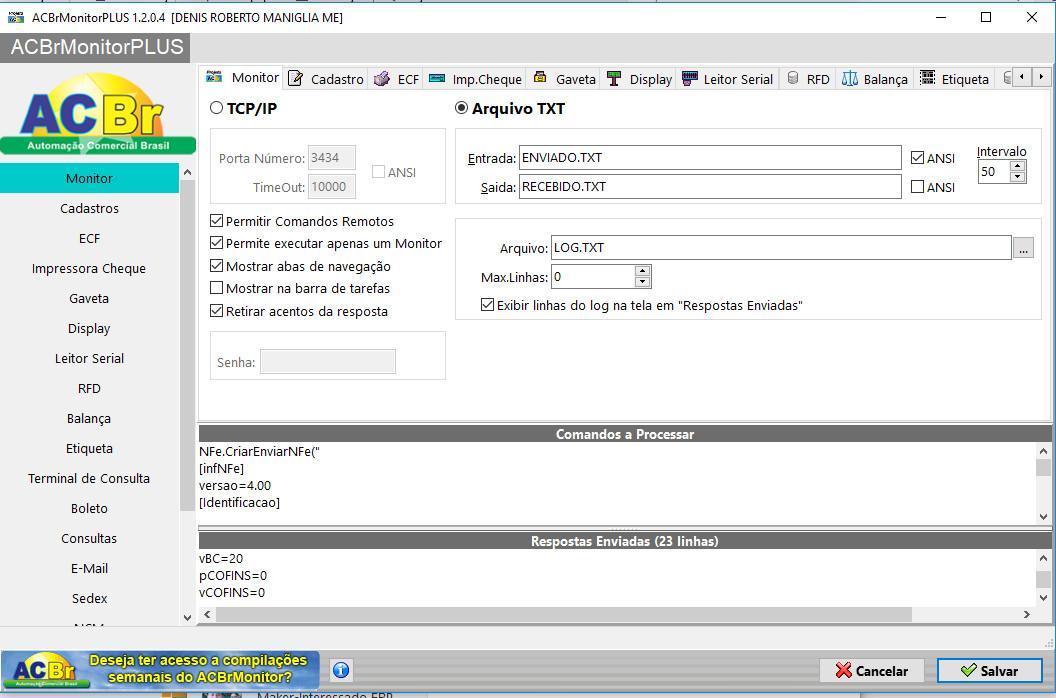
Task: Click the Max.Linhas value field
Action: click(593, 277)
